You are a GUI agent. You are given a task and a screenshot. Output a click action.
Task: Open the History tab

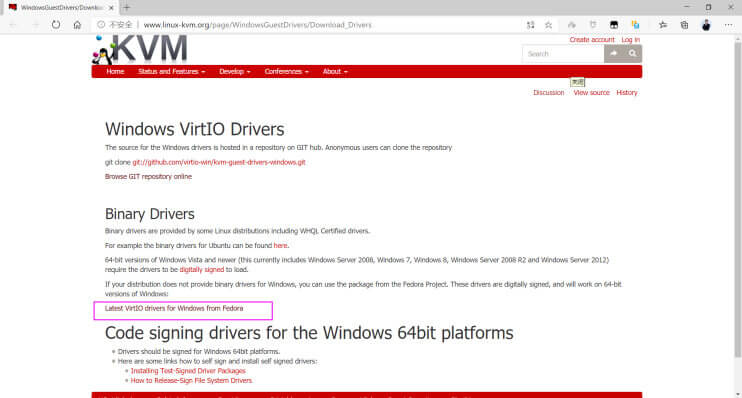point(627,93)
